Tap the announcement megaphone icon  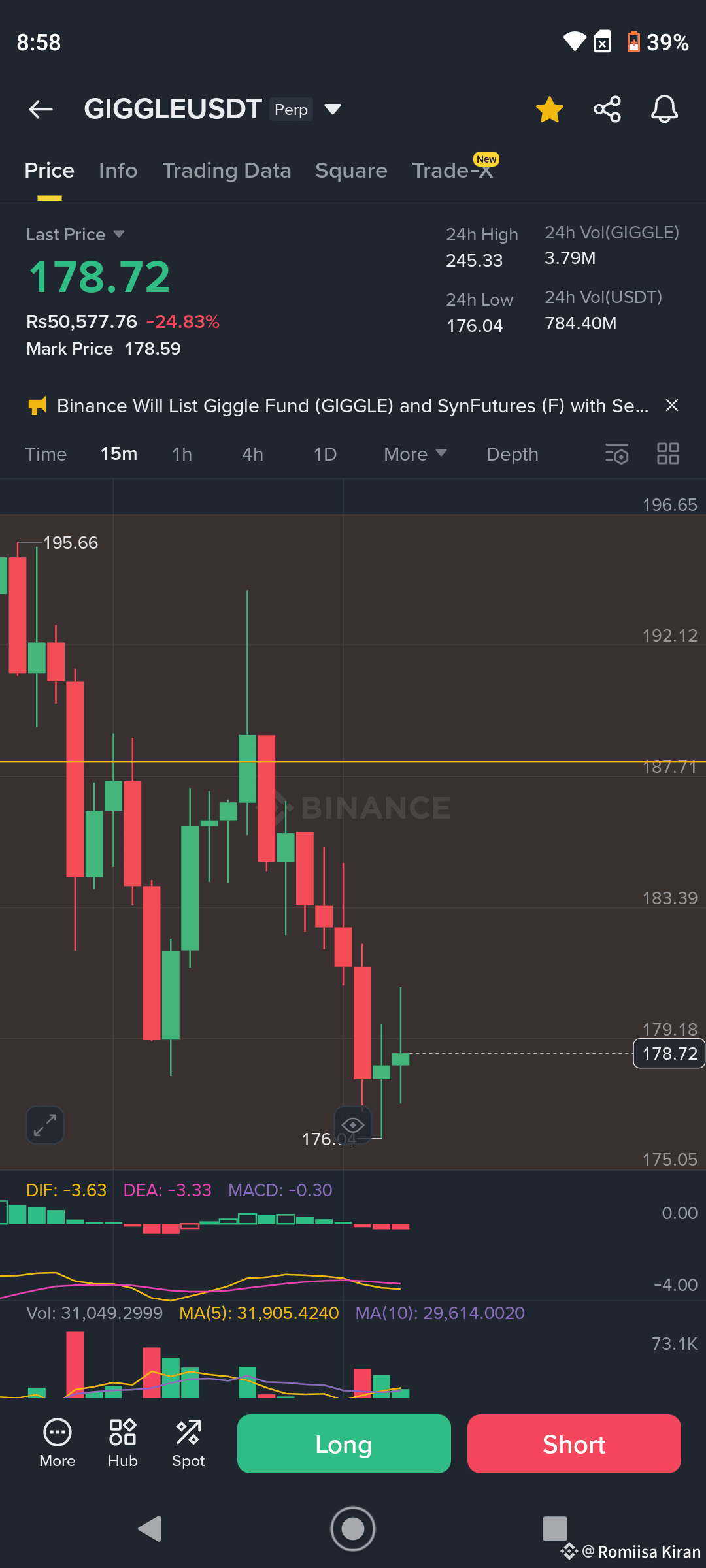pyautogui.click(x=37, y=406)
